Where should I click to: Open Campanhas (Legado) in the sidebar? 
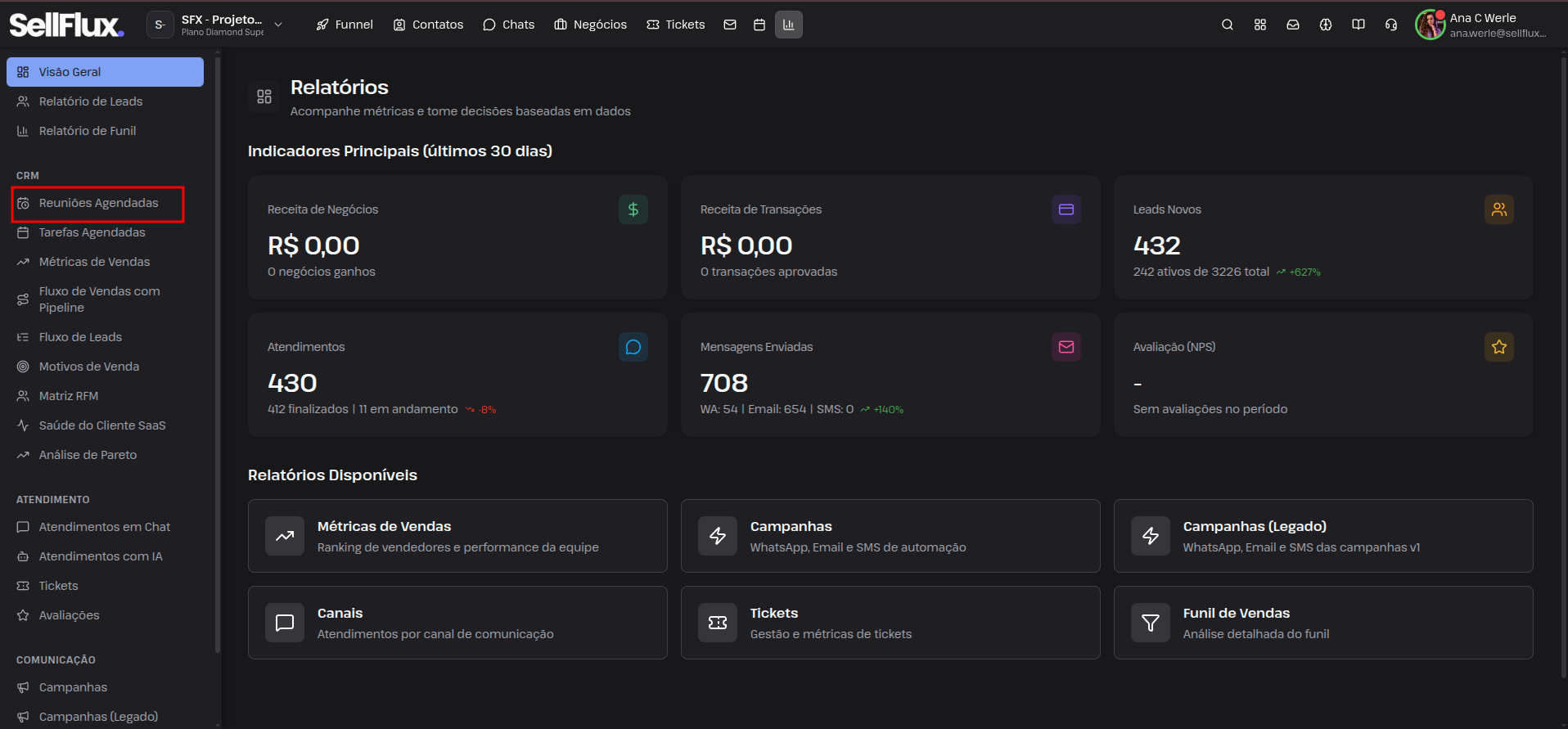(105, 717)
